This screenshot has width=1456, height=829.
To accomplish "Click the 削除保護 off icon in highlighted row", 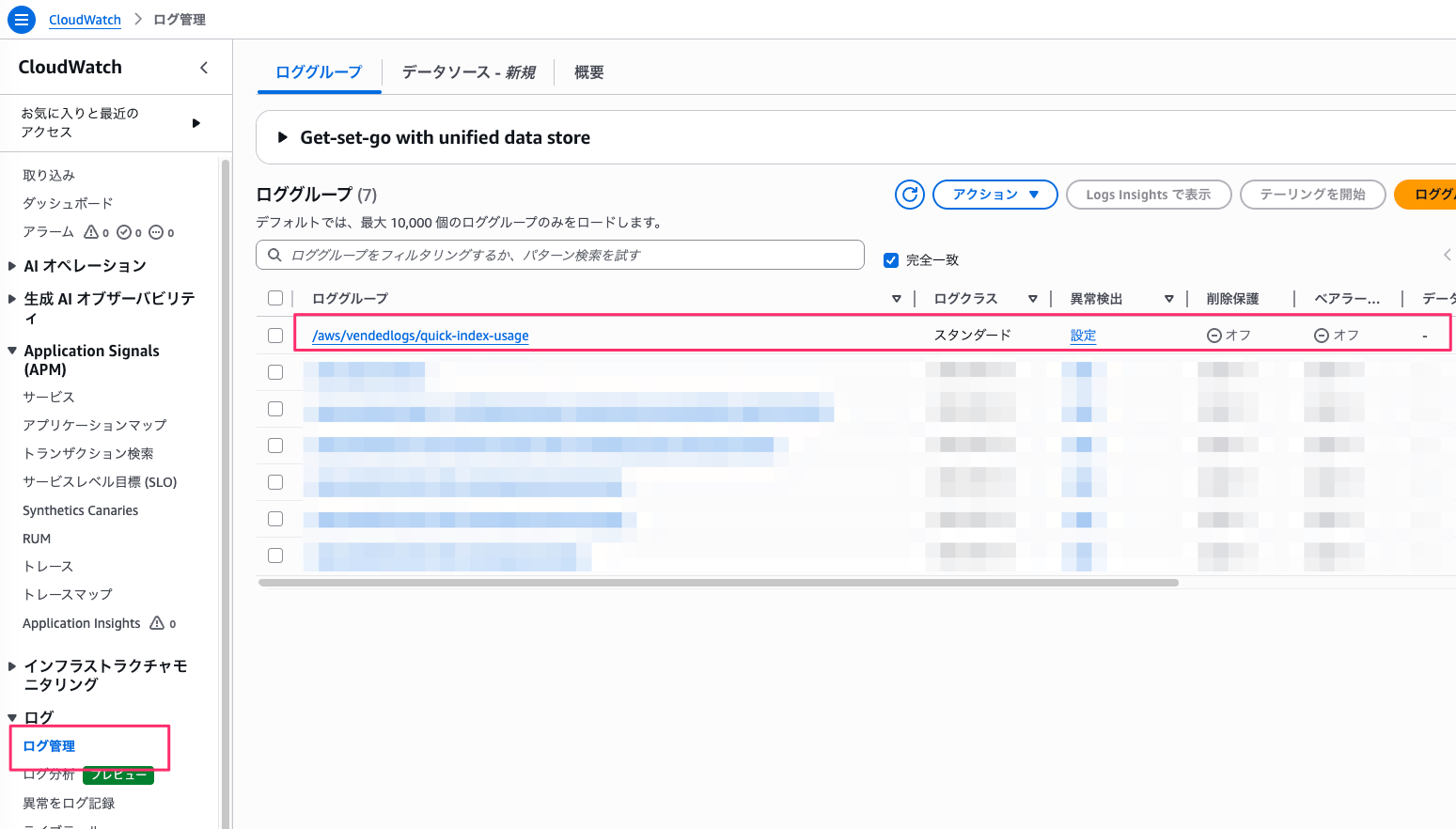I will click(x=1214, y=334).
